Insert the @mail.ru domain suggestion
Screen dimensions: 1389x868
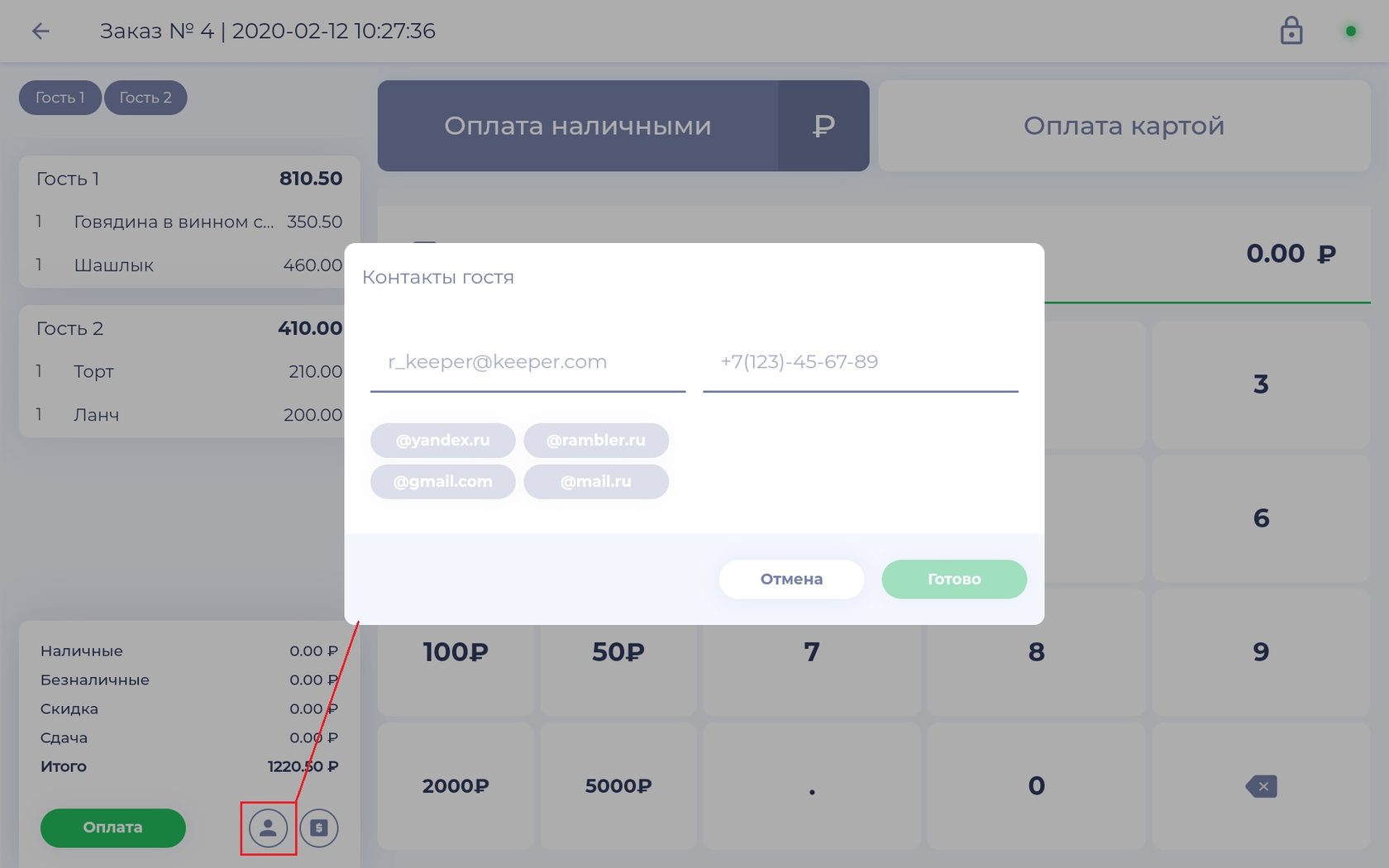coord(595,481)
